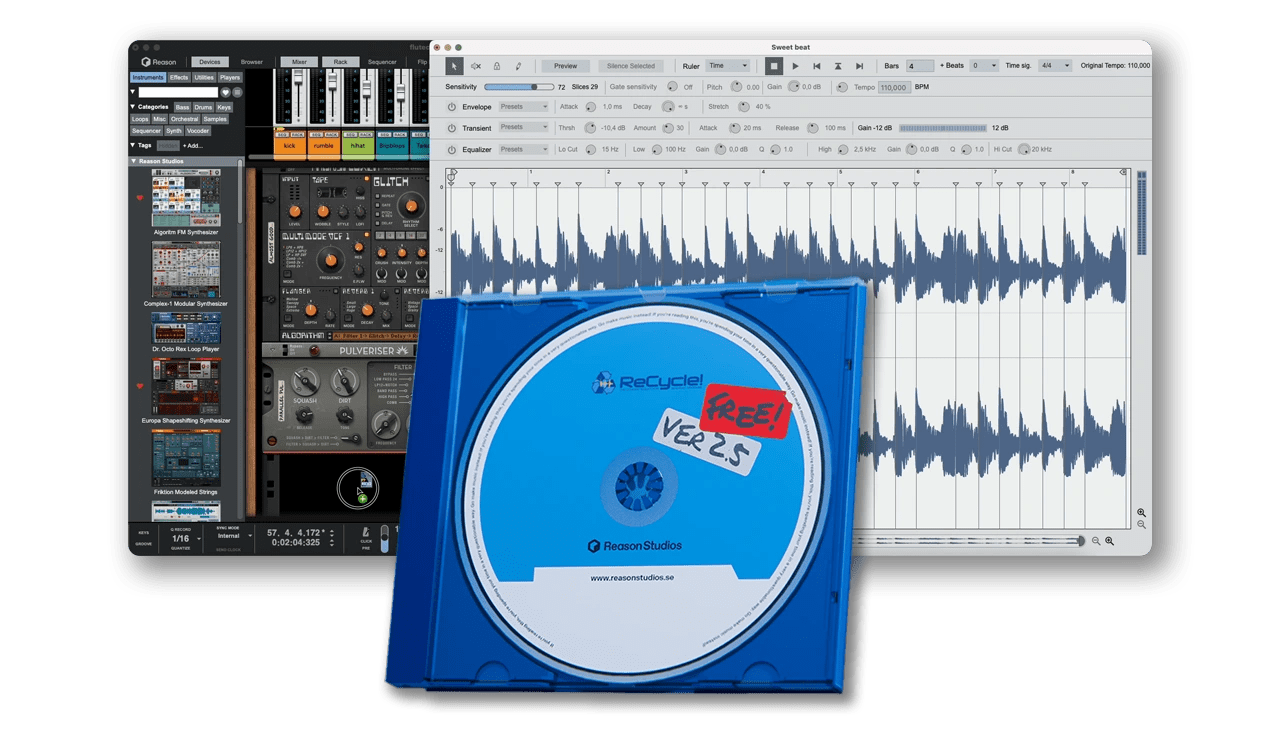Open the Ruler Time dropdown

point(727,66)
